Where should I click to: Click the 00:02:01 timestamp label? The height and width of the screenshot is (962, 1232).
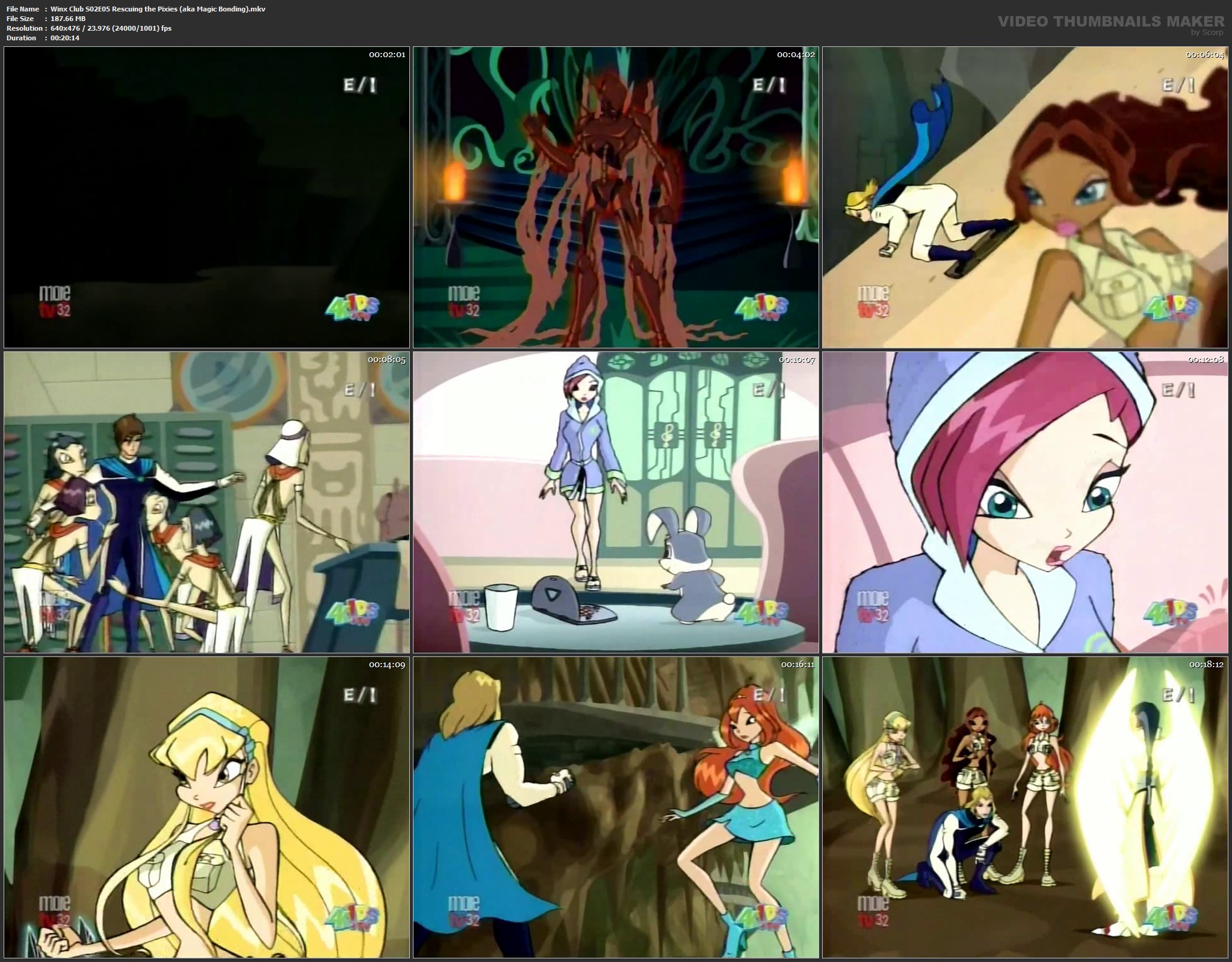click(387, 55)
